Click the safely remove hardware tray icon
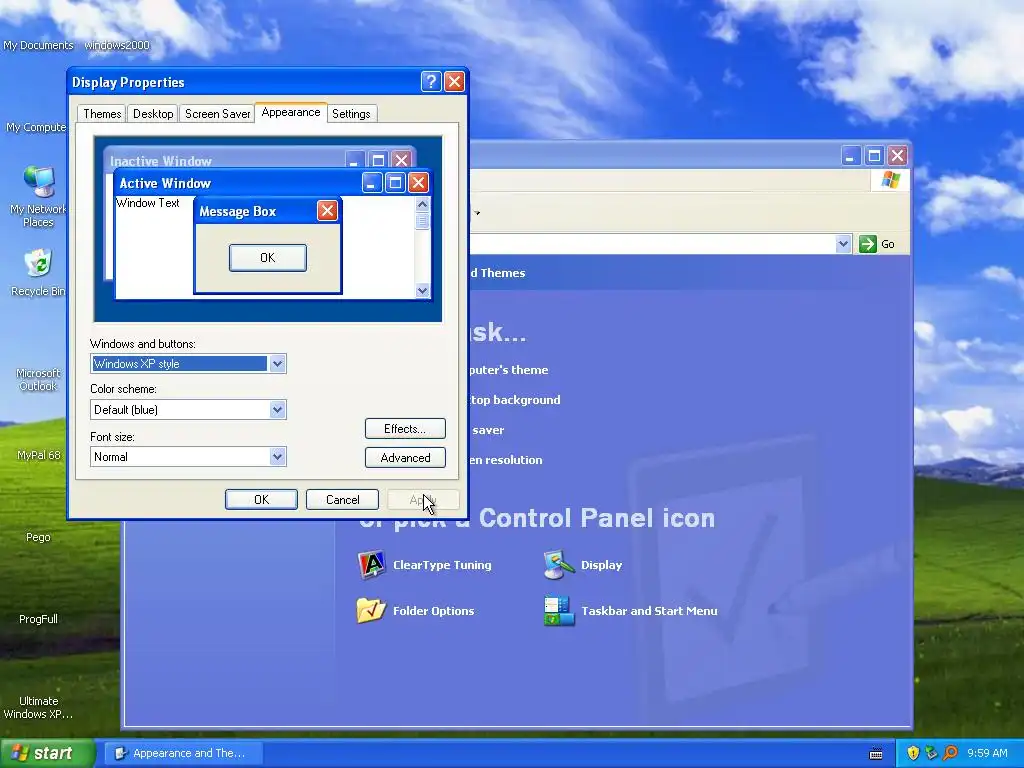Viewport: 1024px width, 768px height. 931,753
